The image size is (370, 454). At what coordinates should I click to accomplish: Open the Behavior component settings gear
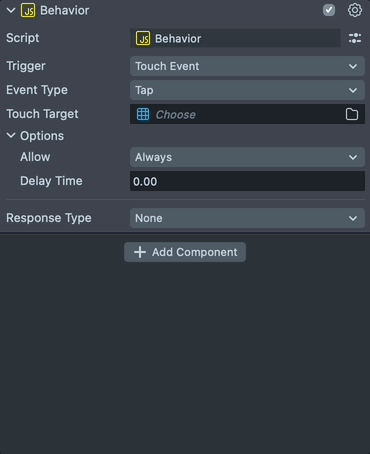coord(355,10)
